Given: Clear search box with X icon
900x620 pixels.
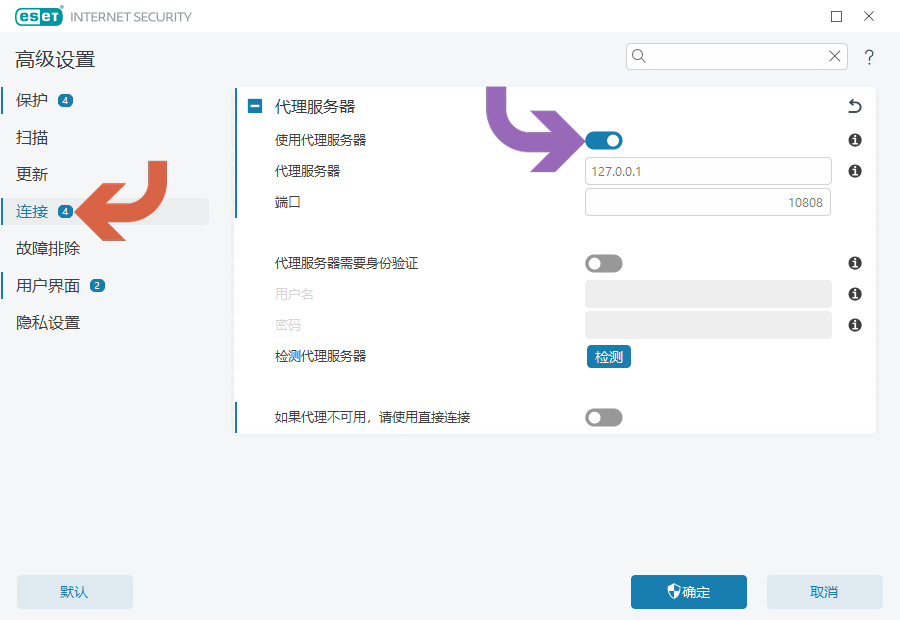Looking at the screenshot, I should point(835,56).
